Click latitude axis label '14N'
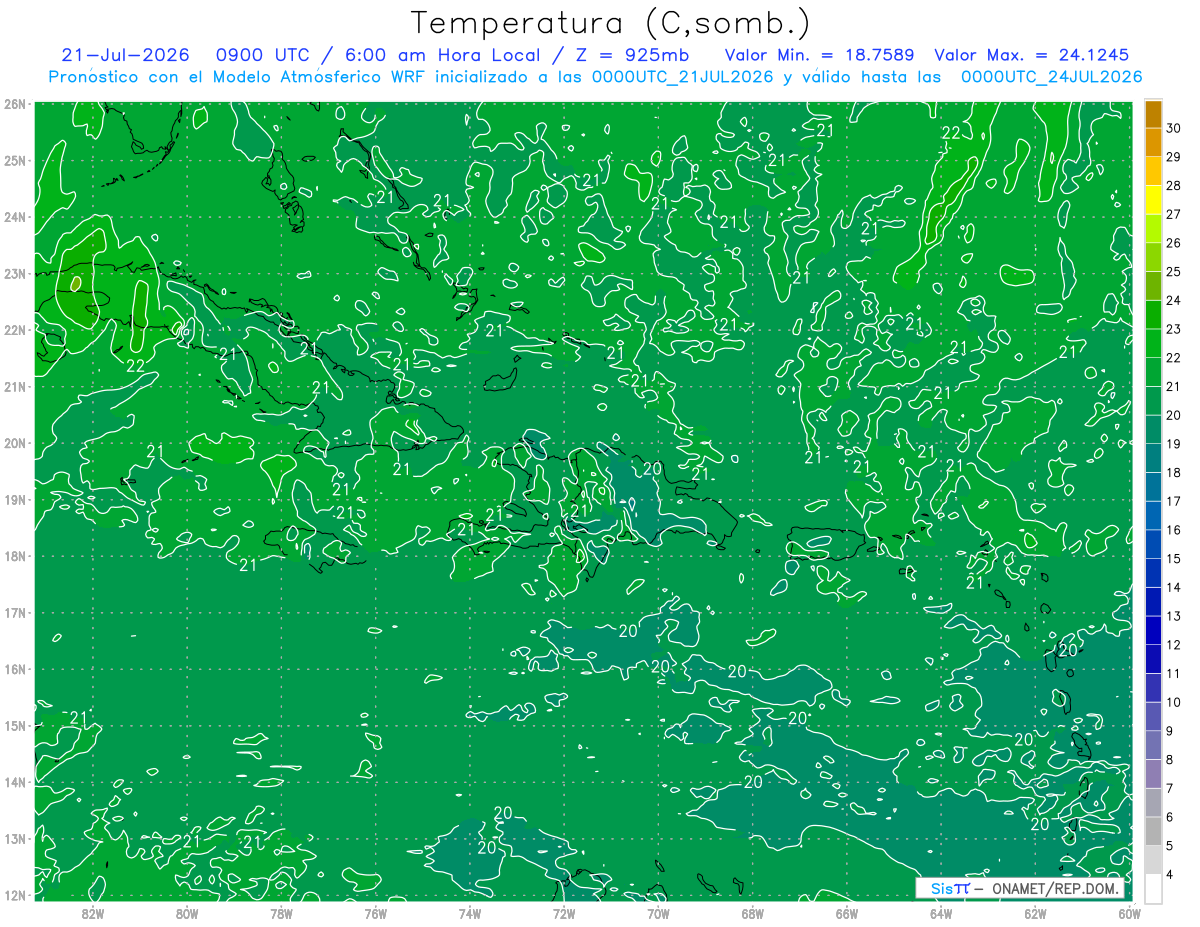Image resolution: width=1200 pixels, height=927 pixels. 14,782
